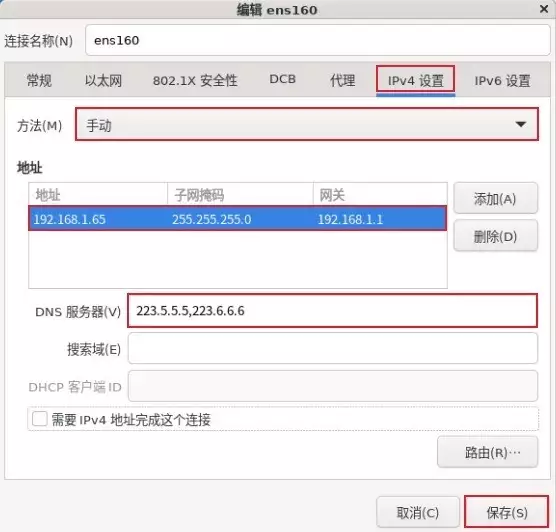Click the 连接名称 field containing ens160
This screenshot has width=556, height=532.
(317, 40)
